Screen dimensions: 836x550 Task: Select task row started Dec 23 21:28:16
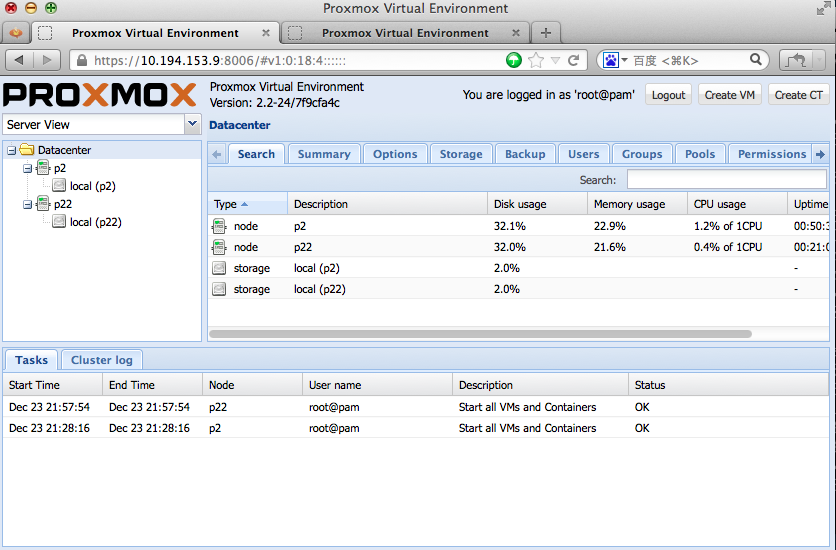click(416, 428)
